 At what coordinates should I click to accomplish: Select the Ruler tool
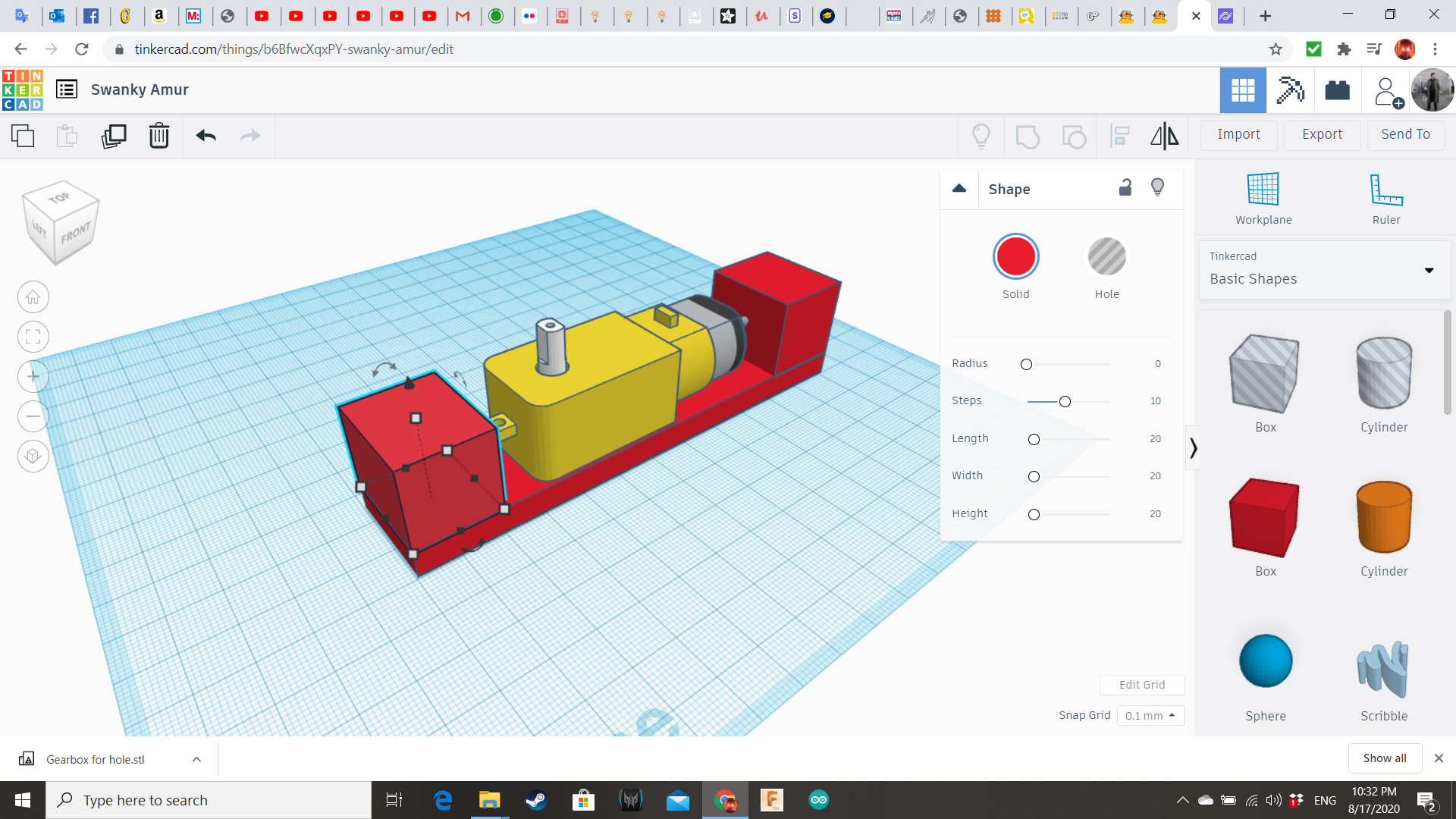pyautogui.click(x=1385, y=198)
